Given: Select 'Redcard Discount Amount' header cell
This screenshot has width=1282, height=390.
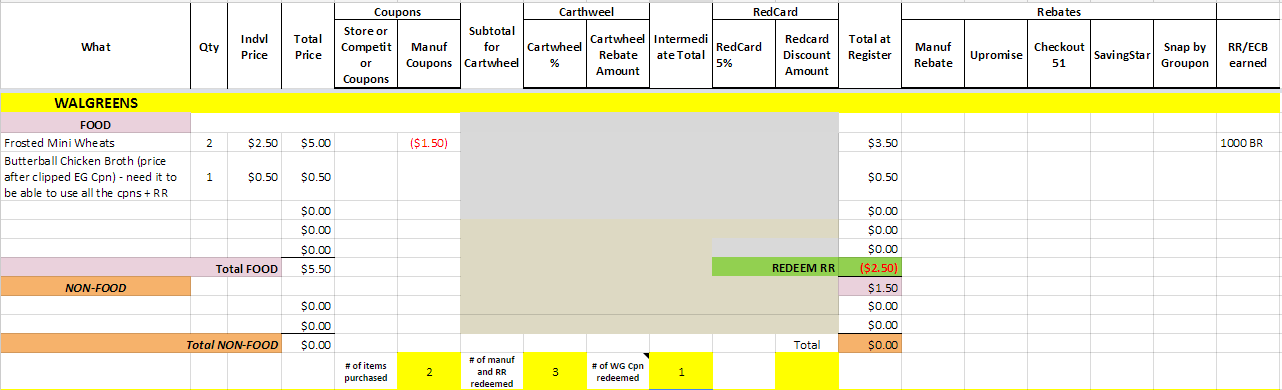Looking at the screenshot, I should click(x=807, y=55).
